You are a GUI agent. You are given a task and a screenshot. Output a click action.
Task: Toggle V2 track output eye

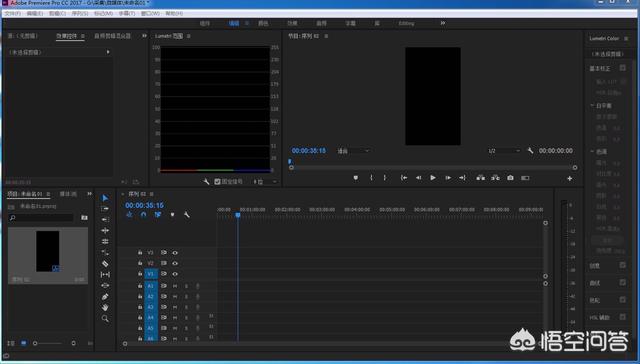[175, 264]
